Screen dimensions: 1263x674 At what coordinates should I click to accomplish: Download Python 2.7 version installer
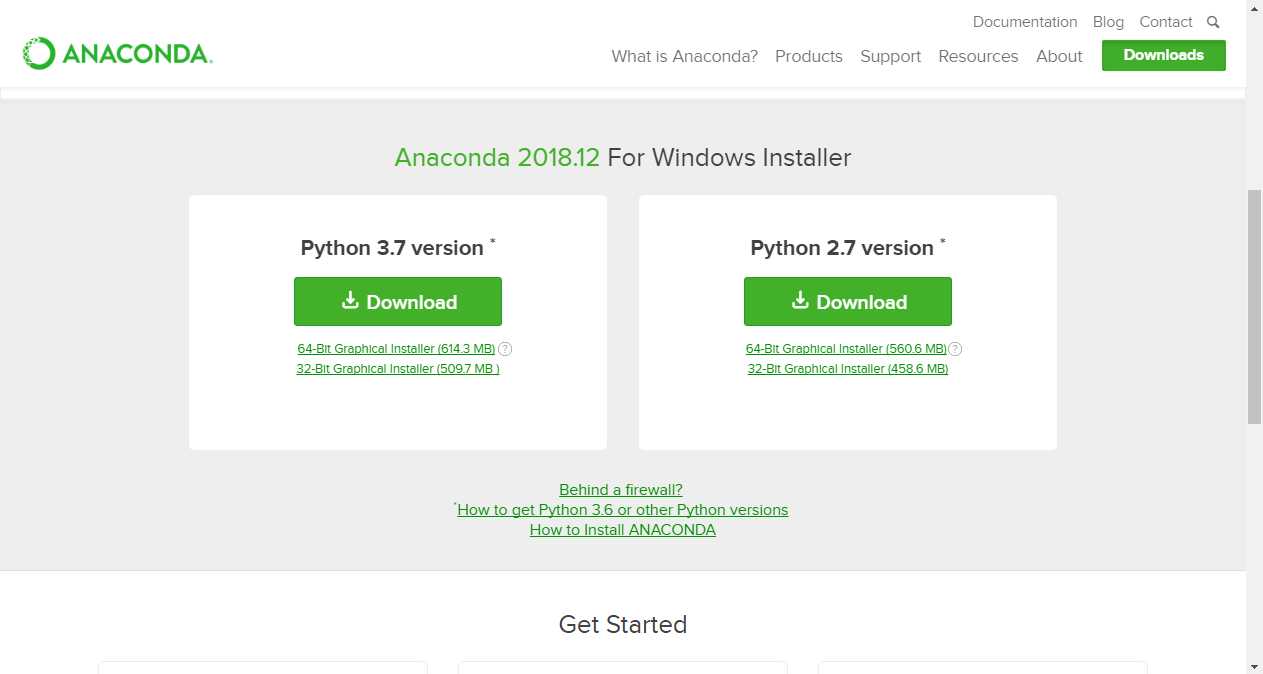click(x=848, y=302)
